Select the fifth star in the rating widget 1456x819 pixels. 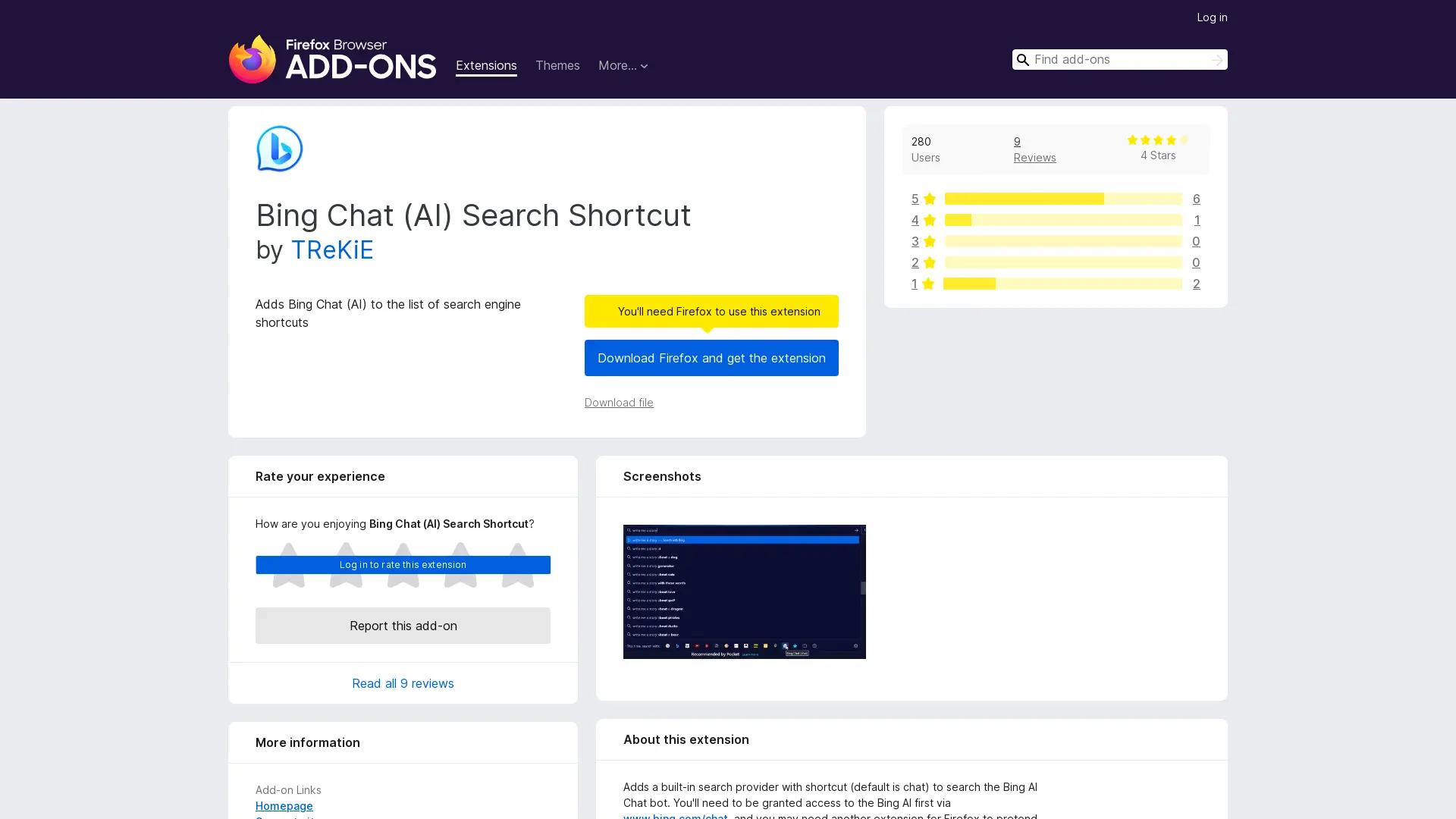click(x=517, y=565)
